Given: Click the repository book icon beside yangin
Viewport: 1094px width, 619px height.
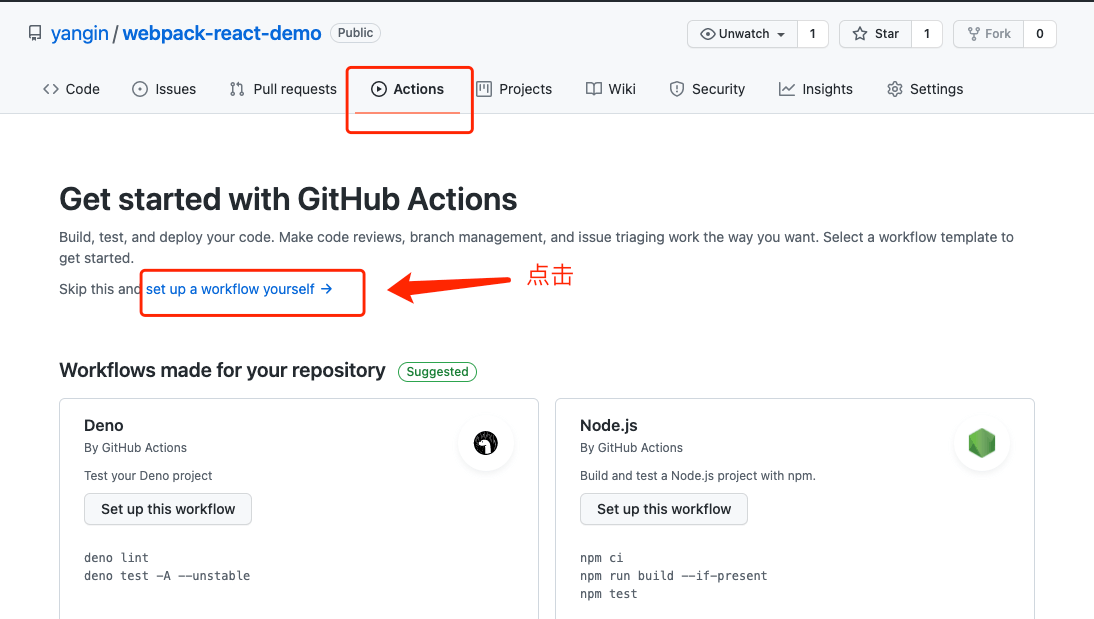Looking at the screenshot, I should (35, 33).
